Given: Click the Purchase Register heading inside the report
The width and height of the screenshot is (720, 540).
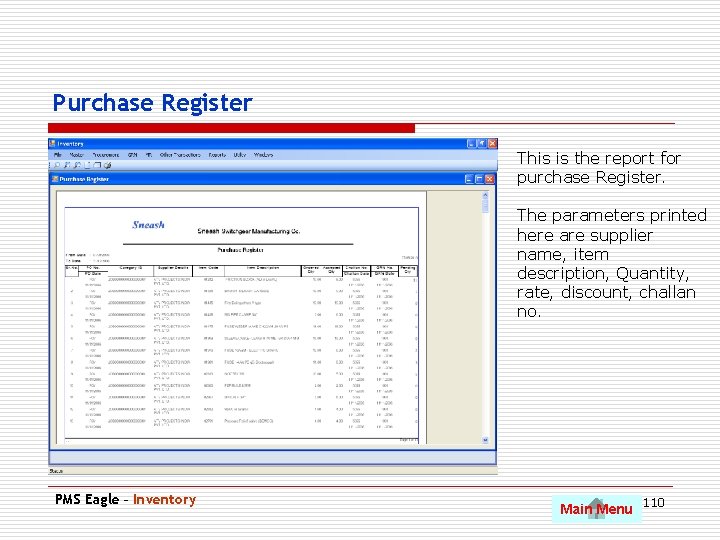Looking at the screenshot, I should [240, 250].
